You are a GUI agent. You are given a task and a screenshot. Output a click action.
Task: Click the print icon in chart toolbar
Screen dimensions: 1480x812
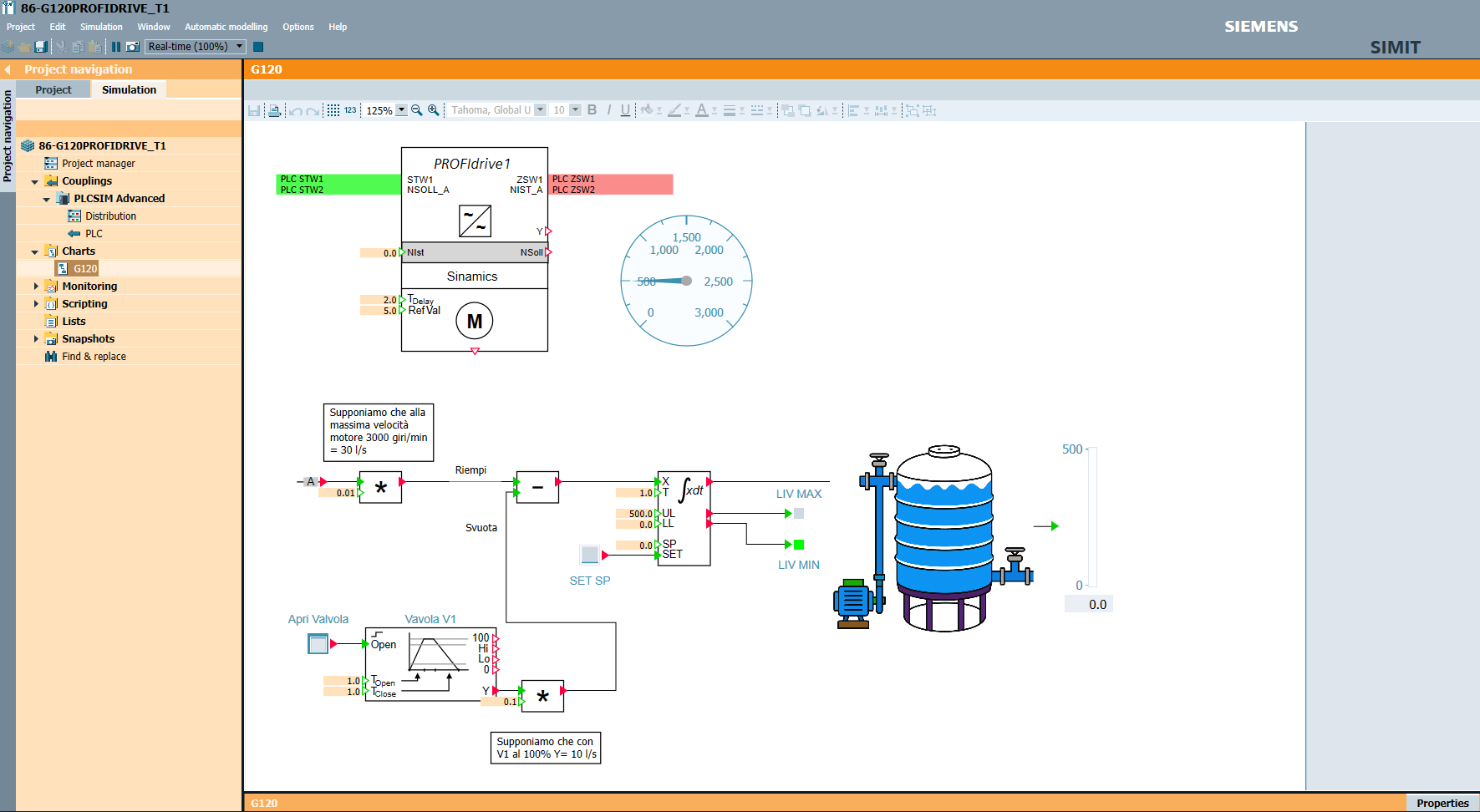pos(274,110)
